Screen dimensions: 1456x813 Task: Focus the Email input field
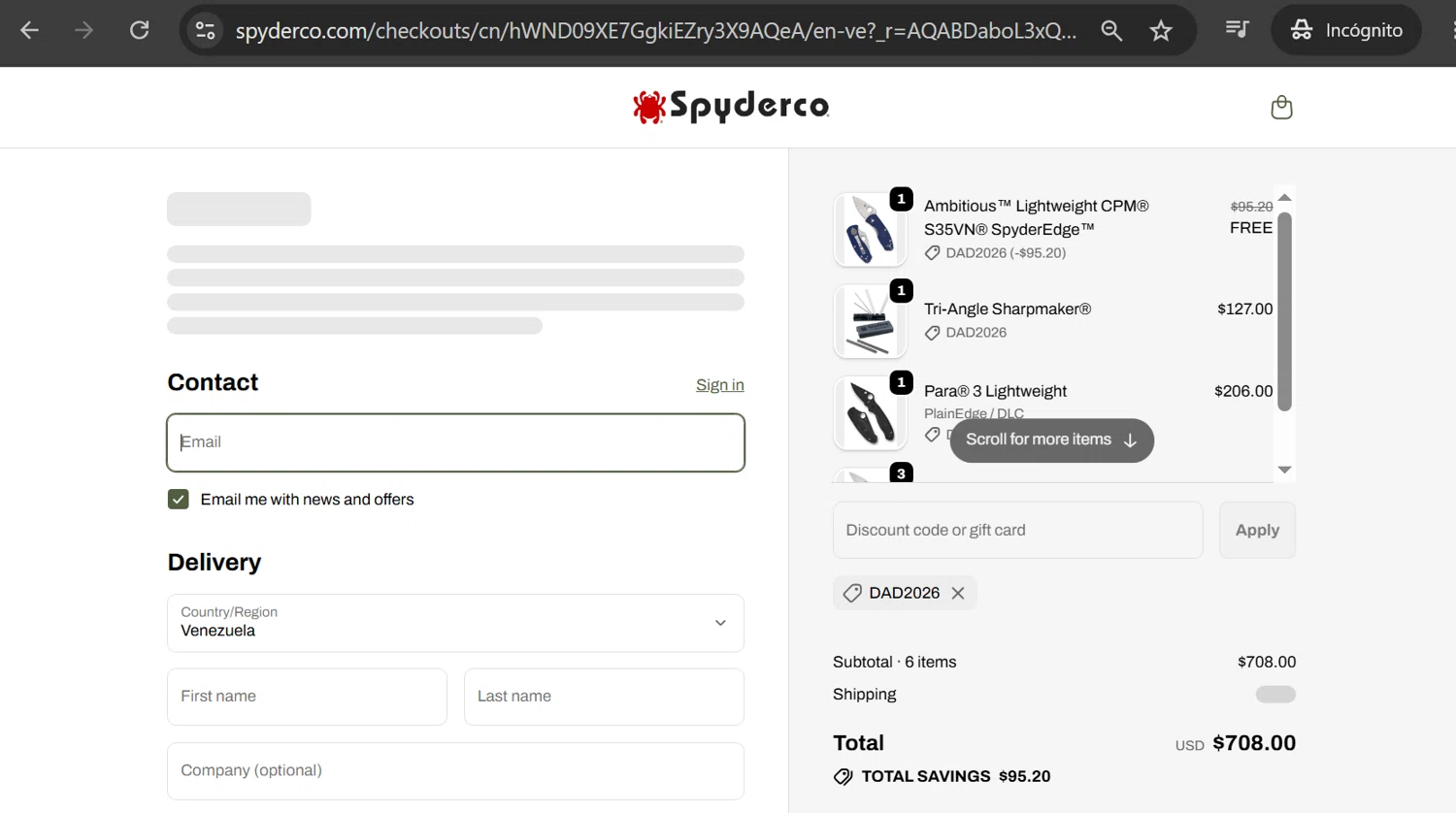click(455, 442)
